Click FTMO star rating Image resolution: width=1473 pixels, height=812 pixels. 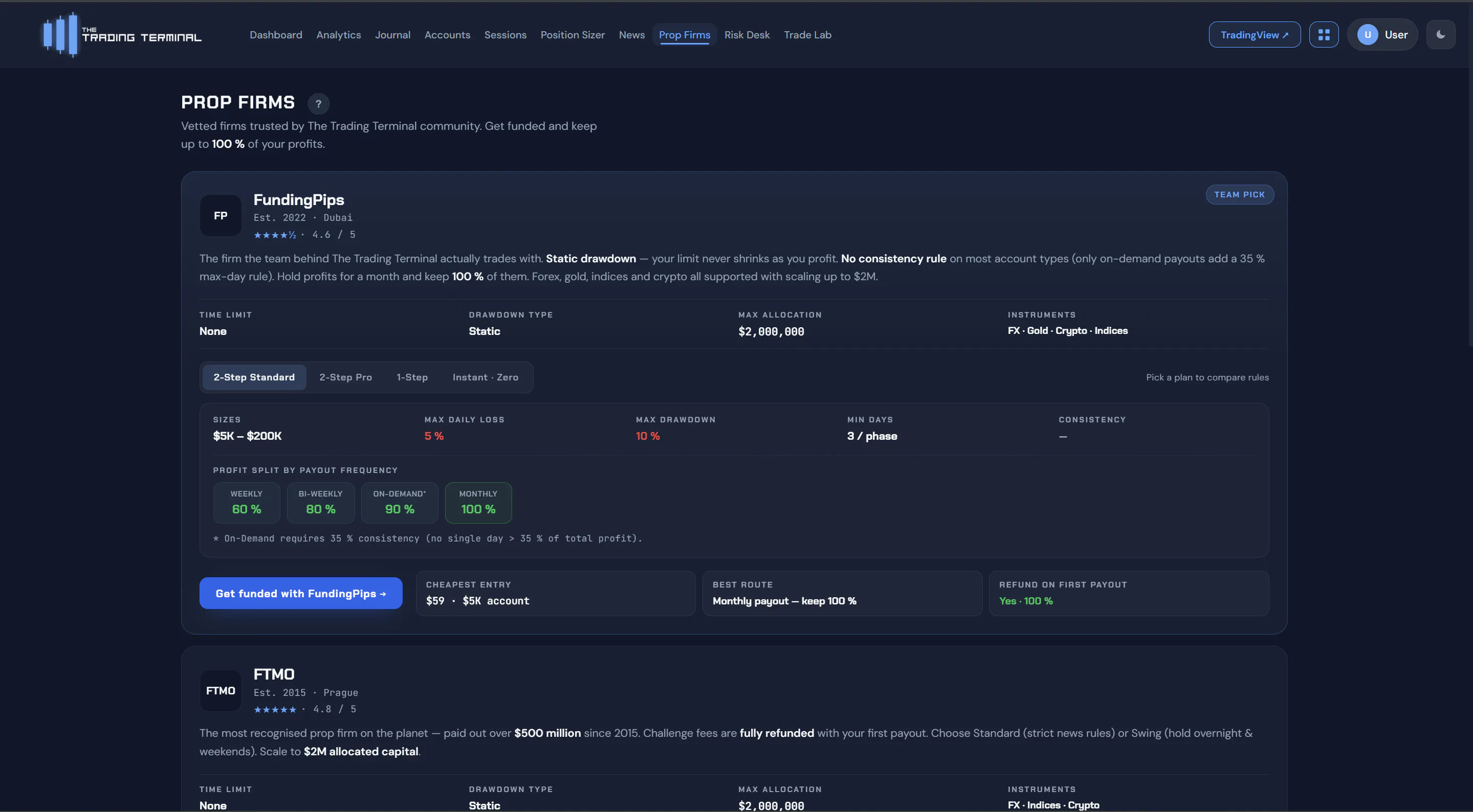click(x=275, y=709)
